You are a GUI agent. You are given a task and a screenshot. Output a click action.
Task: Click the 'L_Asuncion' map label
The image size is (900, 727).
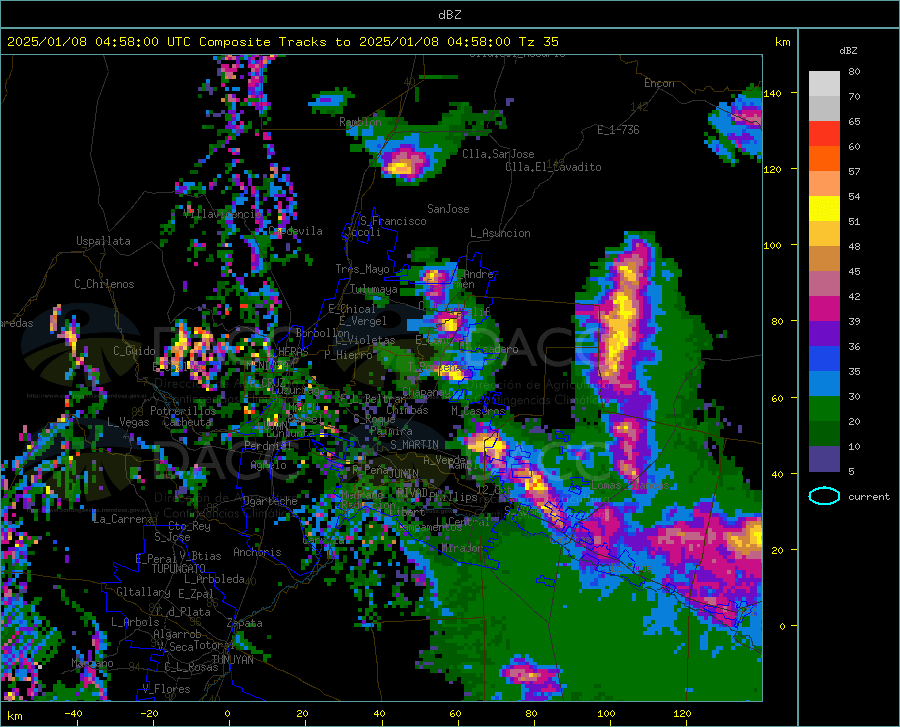pyautogui.click(x=500, y=233)
